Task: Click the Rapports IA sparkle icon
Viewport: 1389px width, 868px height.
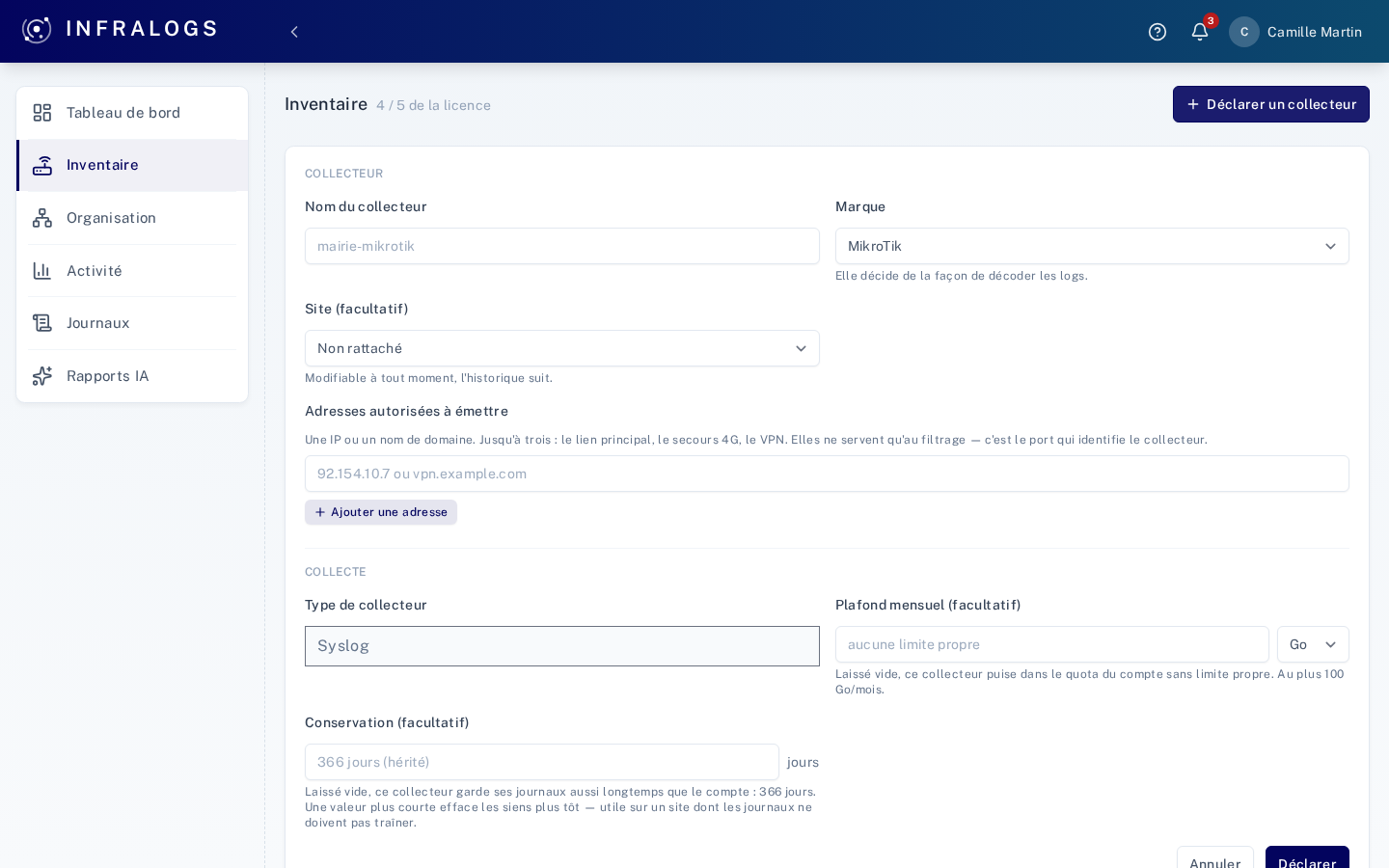Action: tap(42, 376)
